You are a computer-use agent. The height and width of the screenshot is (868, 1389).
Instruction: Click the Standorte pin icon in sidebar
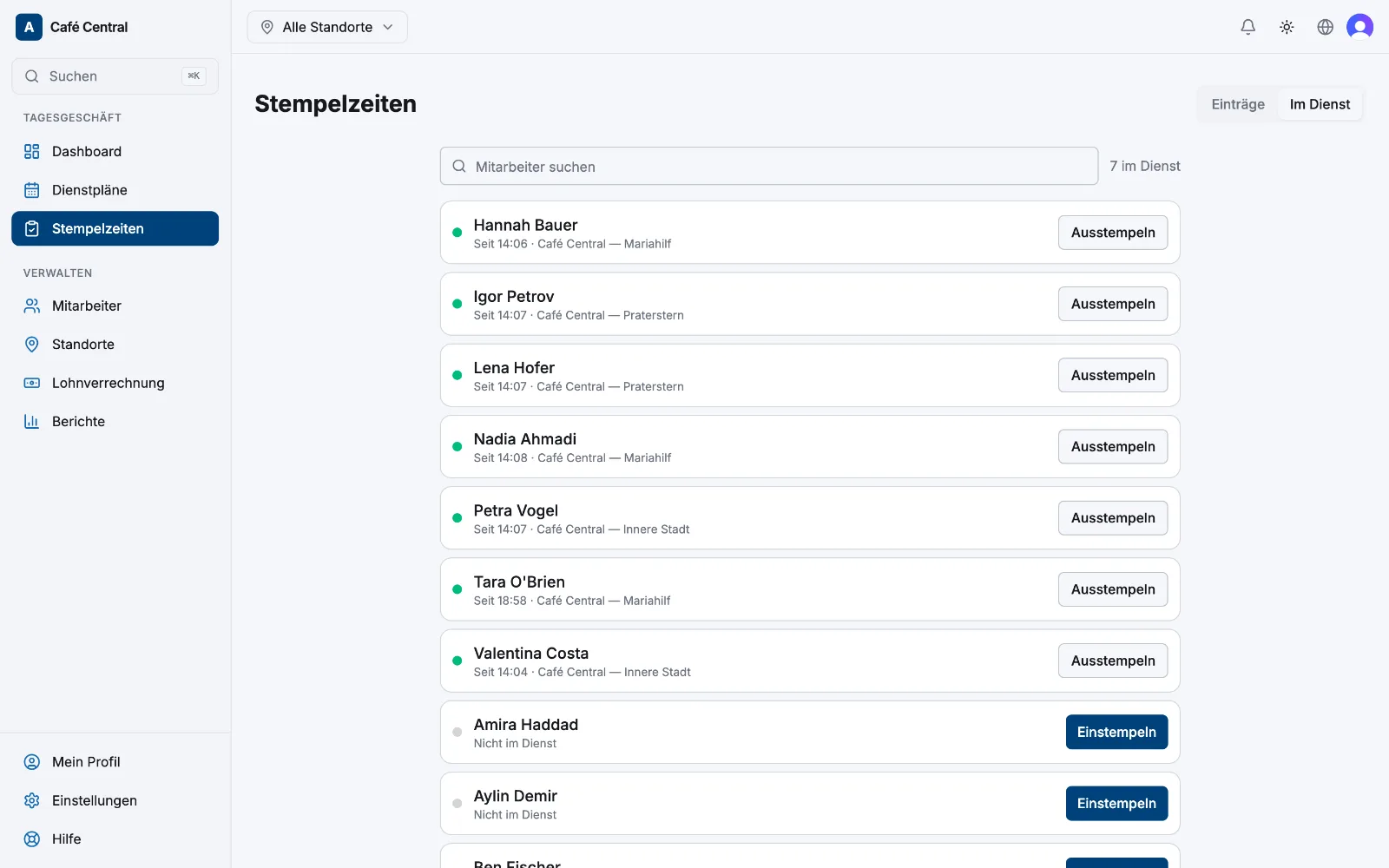pyautogui.click(x=32, y=345)
